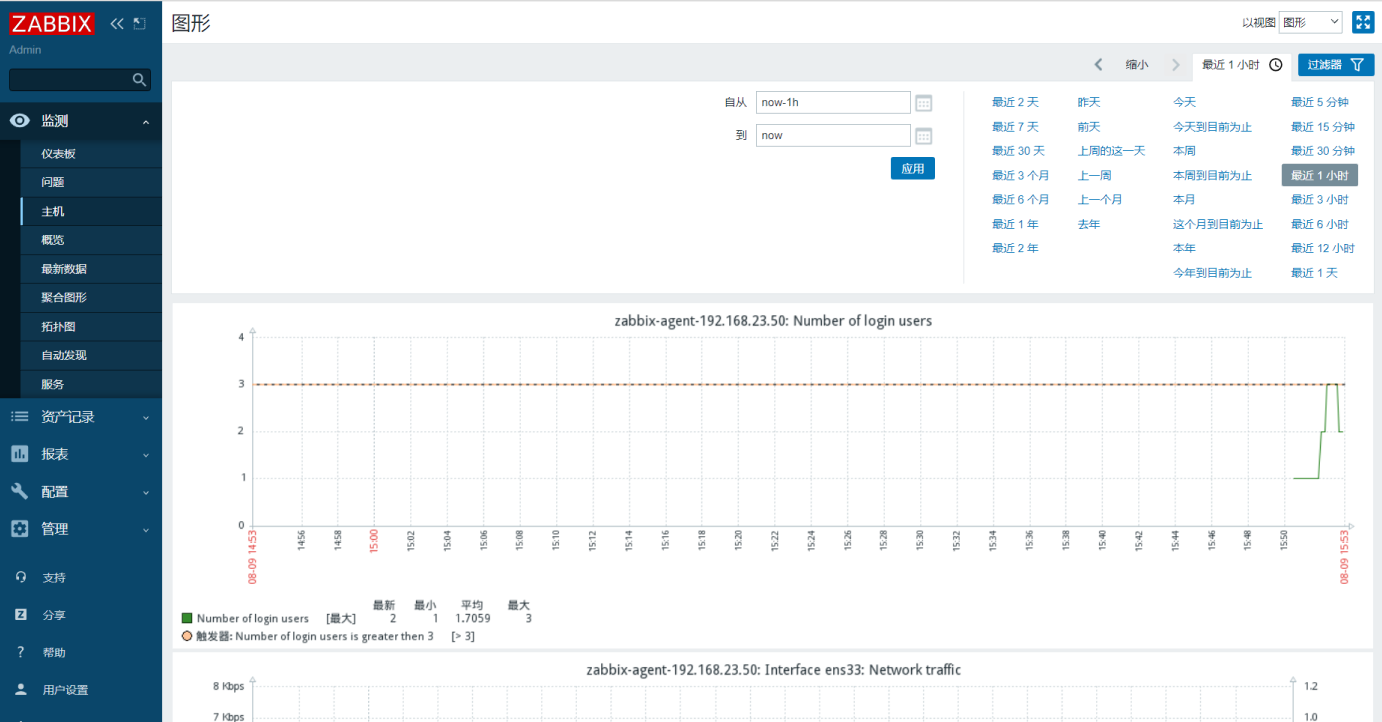Choose the 最近 15 分钟 time range
Viewport: 1382px width, 722px height.
[x=1322, y=127]
